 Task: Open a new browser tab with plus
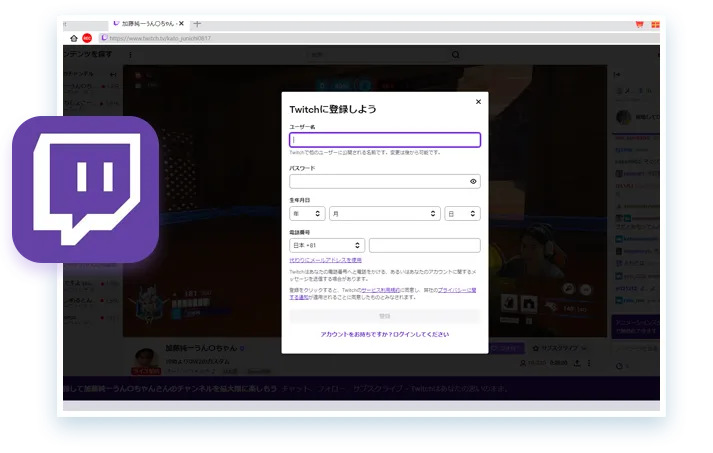[197, 23]
